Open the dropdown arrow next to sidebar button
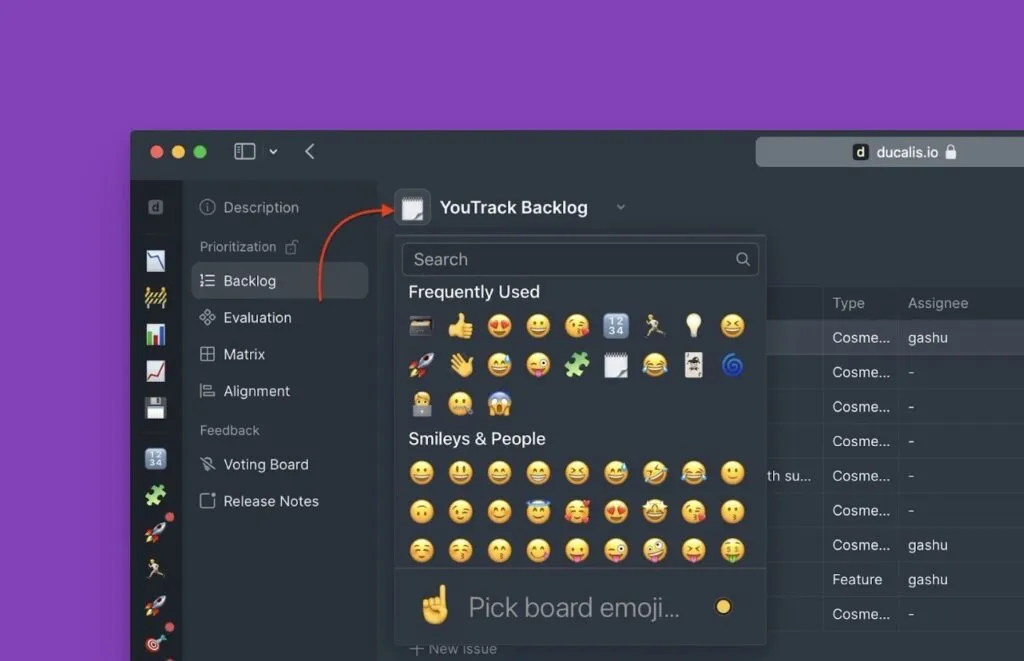Image resolution: width=1024 pixels, height=661 pixels. pyautogui.click(x=273, y=152)
